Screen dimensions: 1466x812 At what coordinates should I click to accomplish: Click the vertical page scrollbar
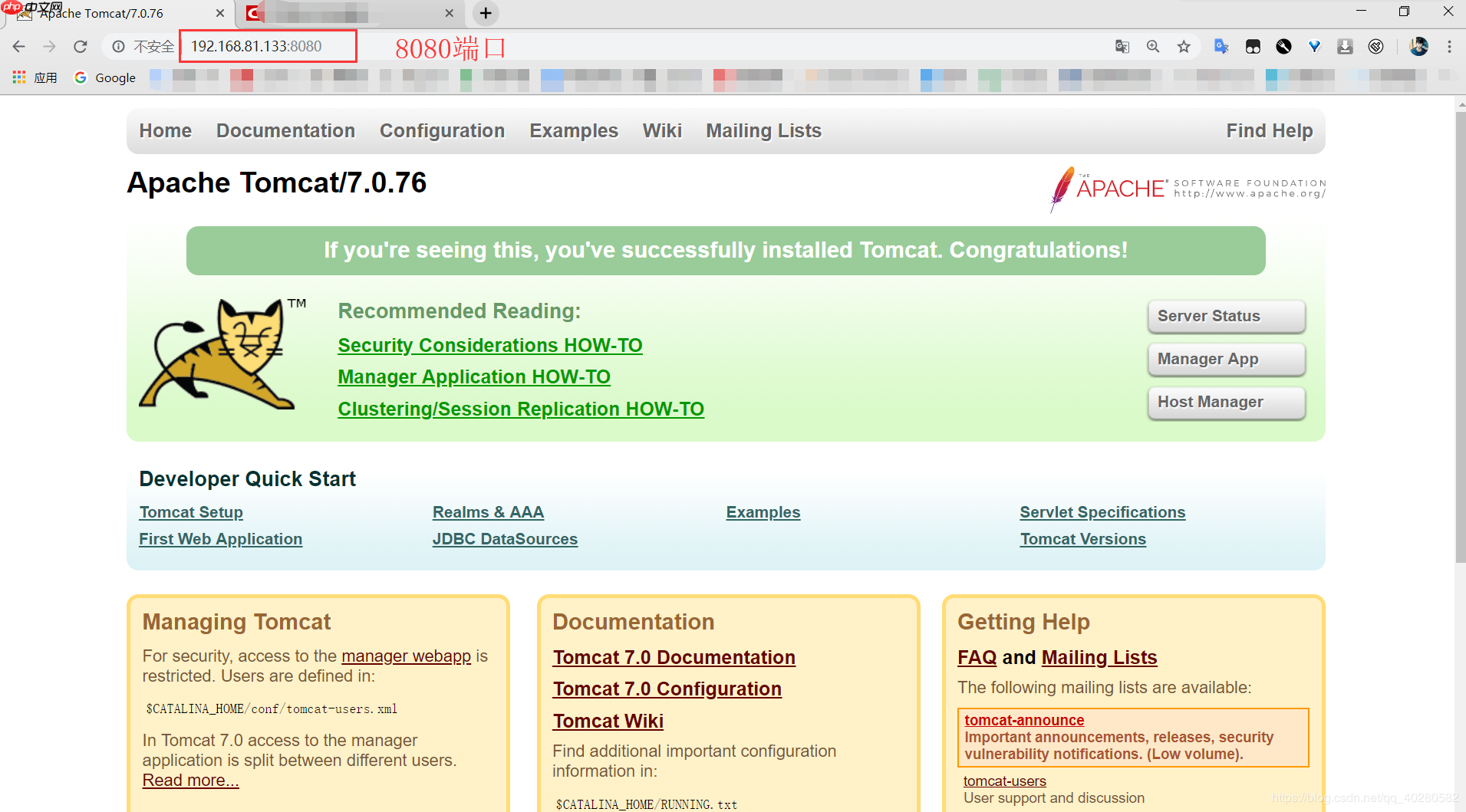(1460, 337)
